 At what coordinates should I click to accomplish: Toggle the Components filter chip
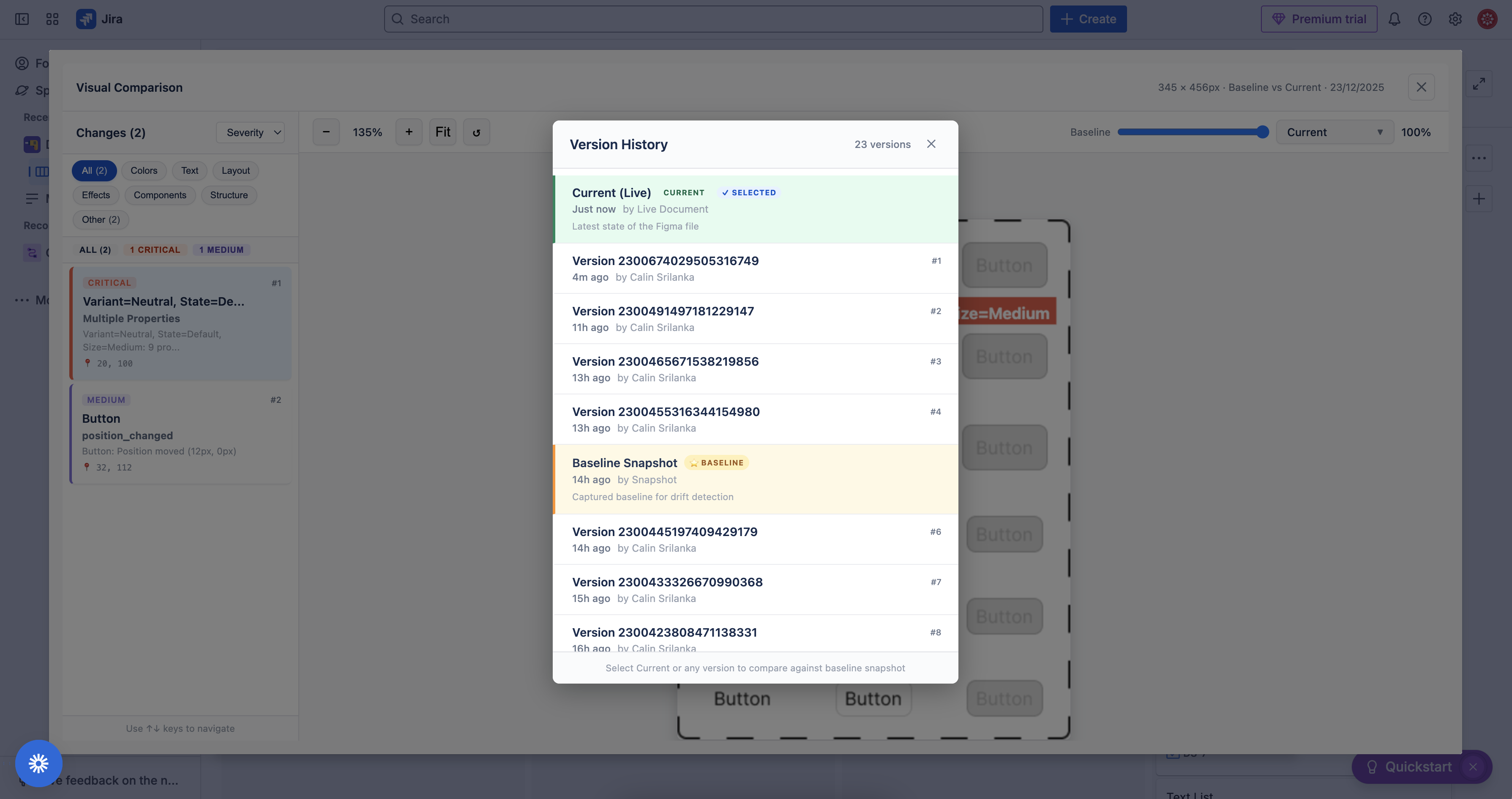(x=160, y=195)
